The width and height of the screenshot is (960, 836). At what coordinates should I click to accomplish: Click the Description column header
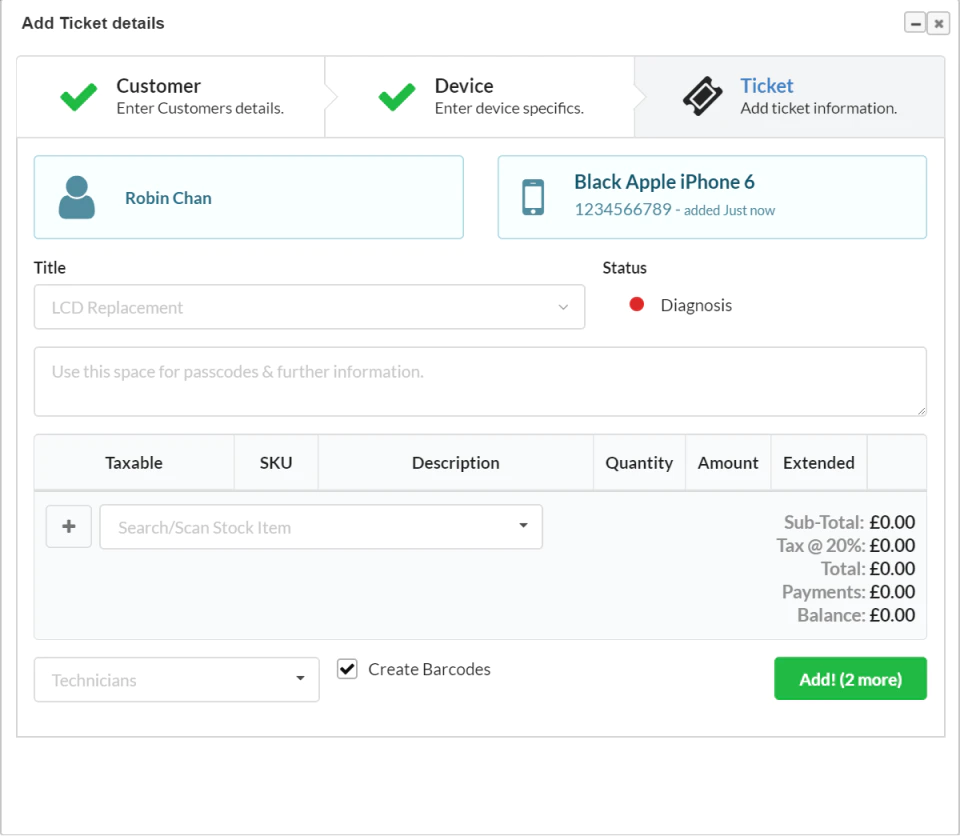[x=456, y=463]
